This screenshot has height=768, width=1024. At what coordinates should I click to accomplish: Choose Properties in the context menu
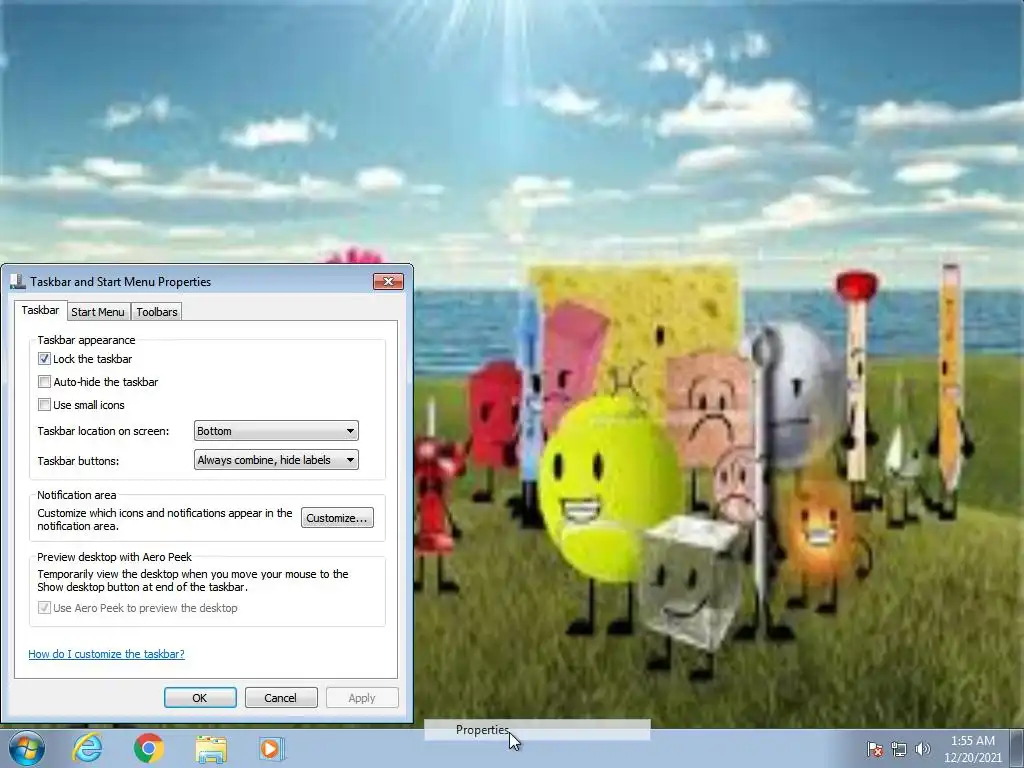tap(537, 730)
